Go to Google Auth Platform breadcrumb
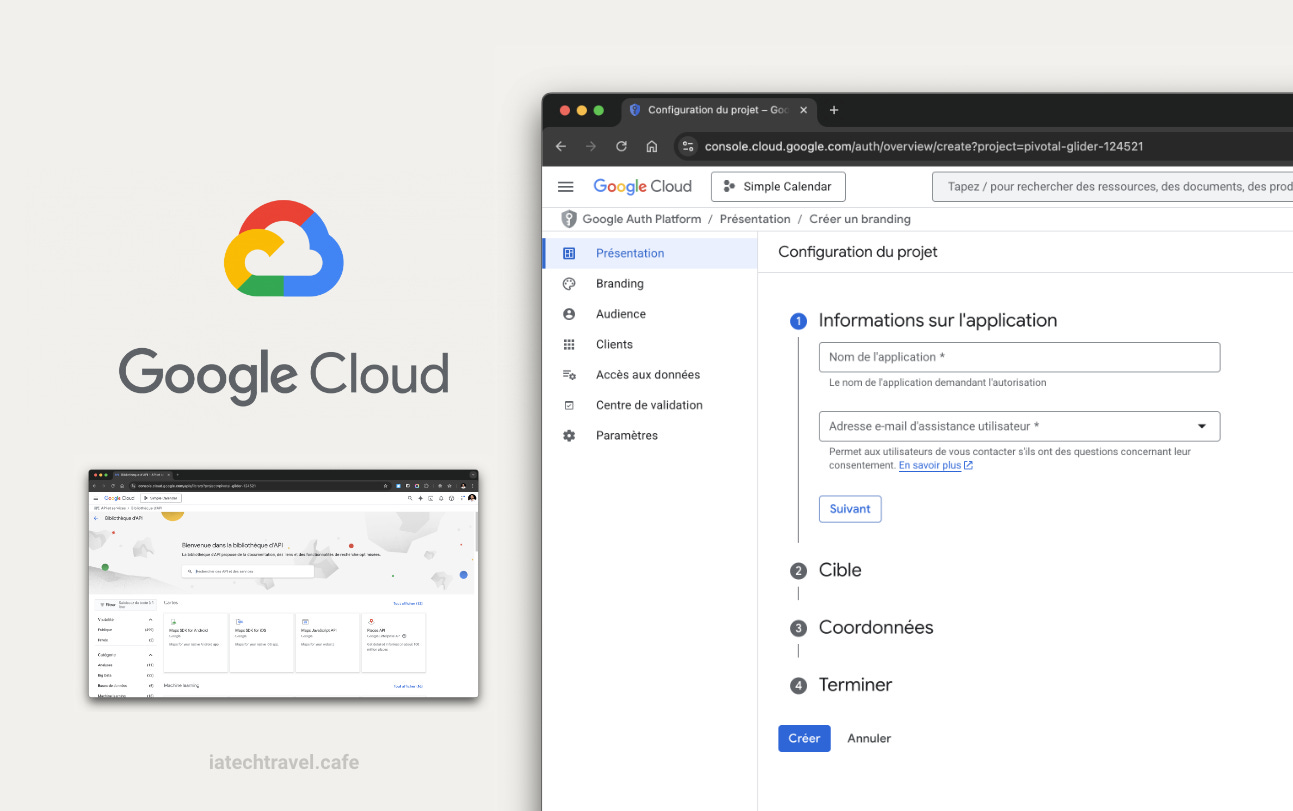Viewport: 1293px width, 811px height. pyautogui.click(x=642, y=219)
